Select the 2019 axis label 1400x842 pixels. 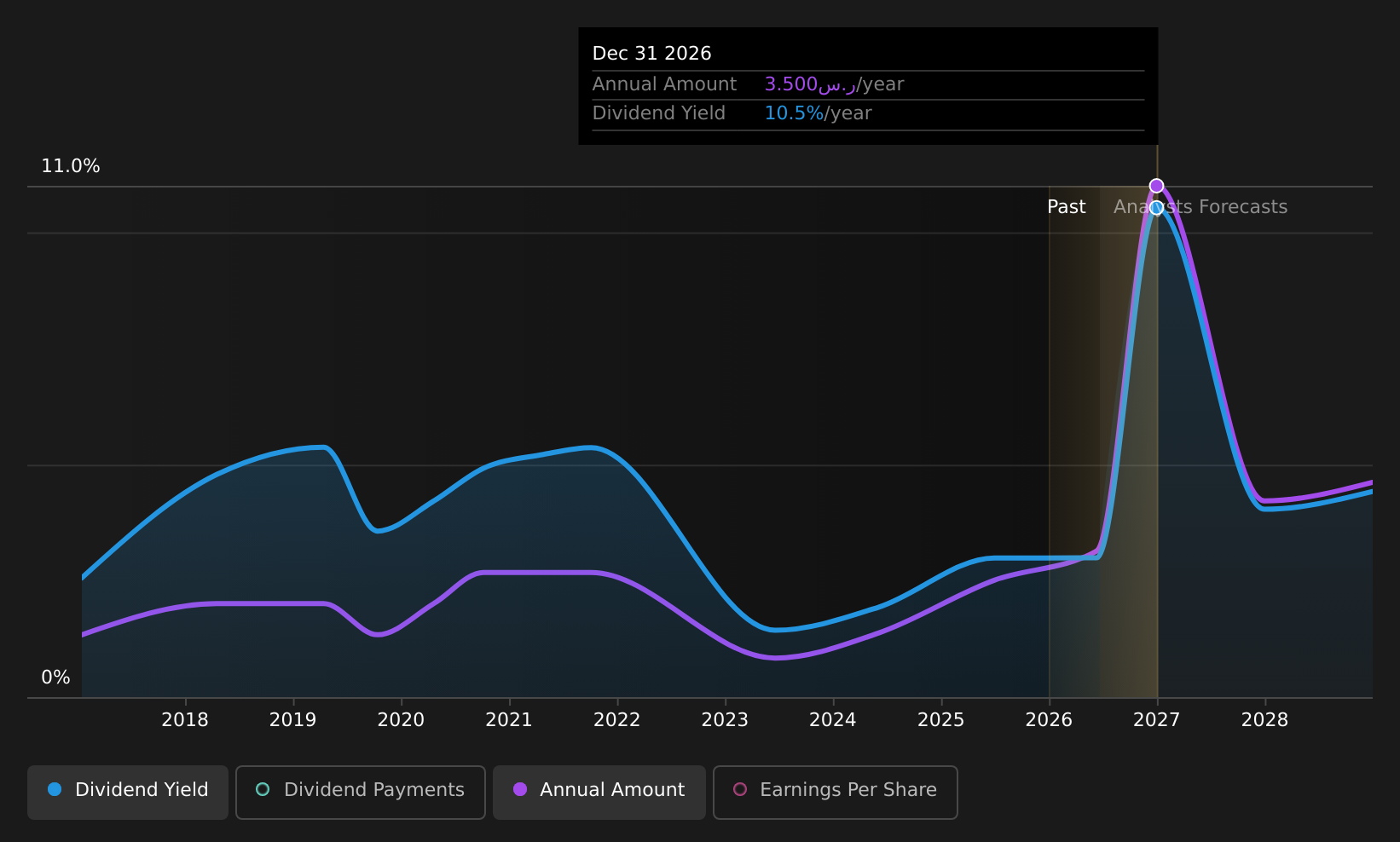click(292, 720)
